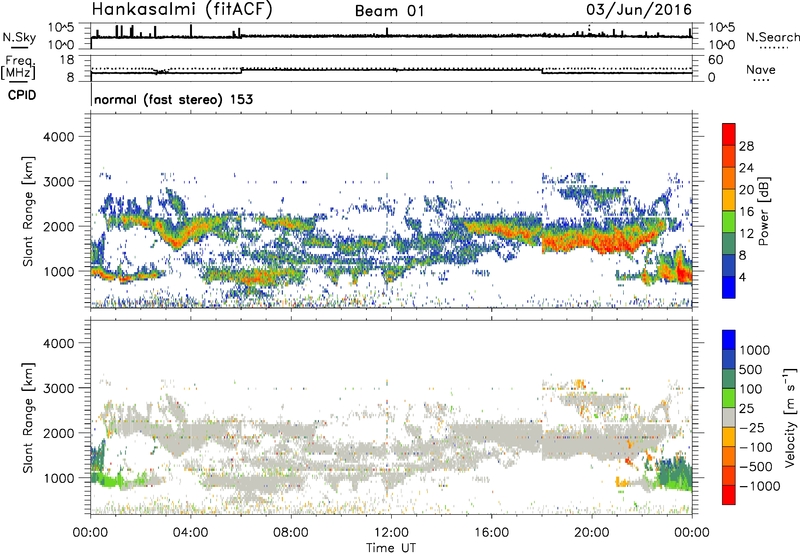Click the strong echo band near 20:00 power plot

pyautogui.click(x=602, y=238)
